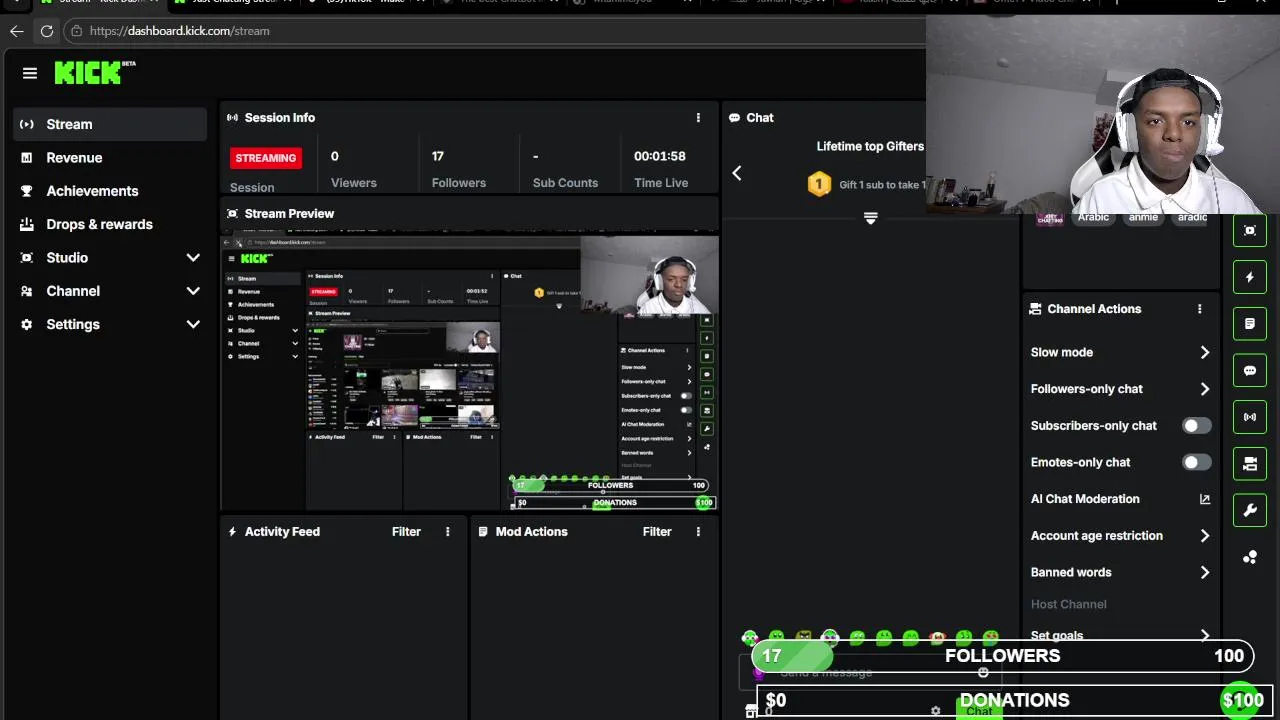The image size is (1280, 720).
Task: Click Filter in Mod Actions panel
Action: pos(657,532)
